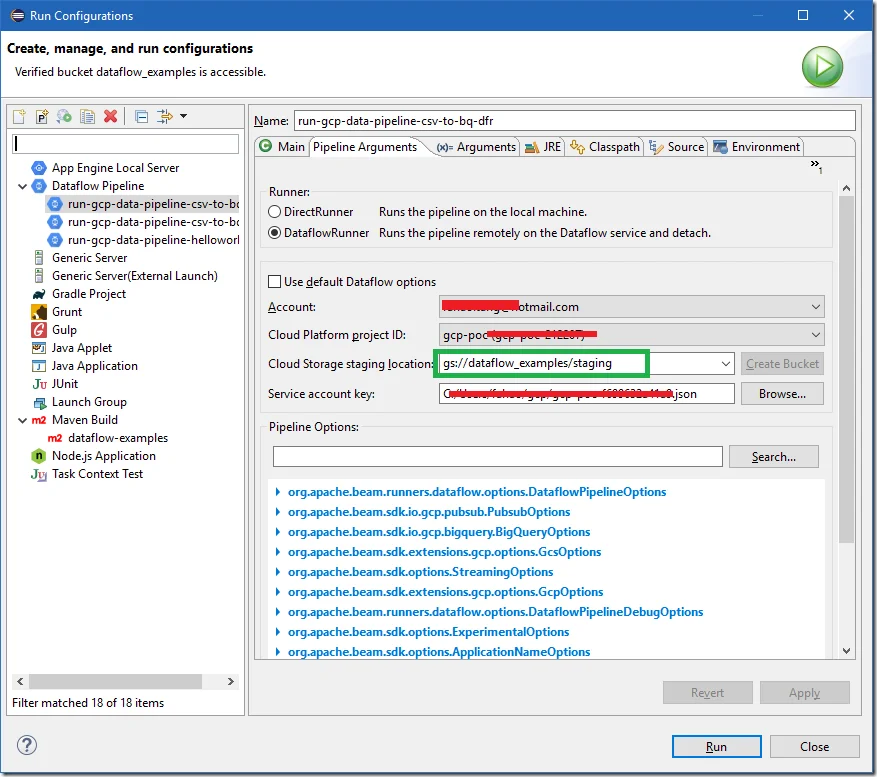
Task: Click the Pipeline Options search field
Action: (x=497, y=457)
